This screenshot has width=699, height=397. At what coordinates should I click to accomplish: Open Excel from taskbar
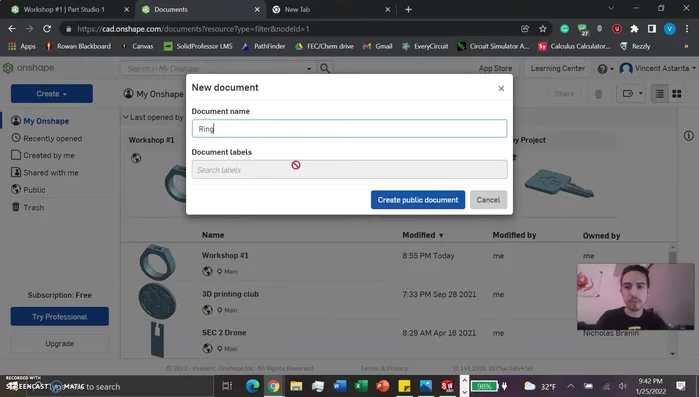362,386
